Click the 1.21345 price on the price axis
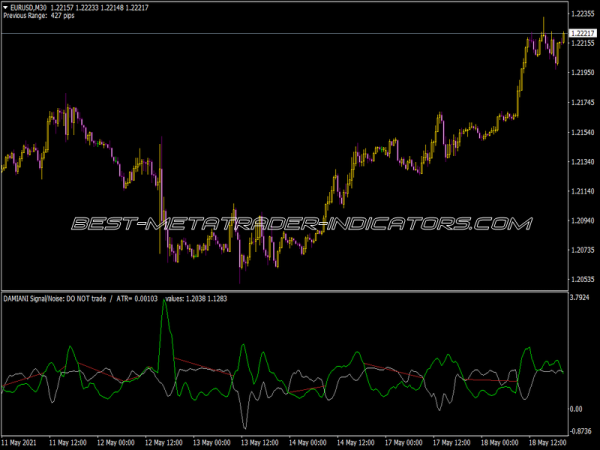600x450 pixels. (582, 161)
